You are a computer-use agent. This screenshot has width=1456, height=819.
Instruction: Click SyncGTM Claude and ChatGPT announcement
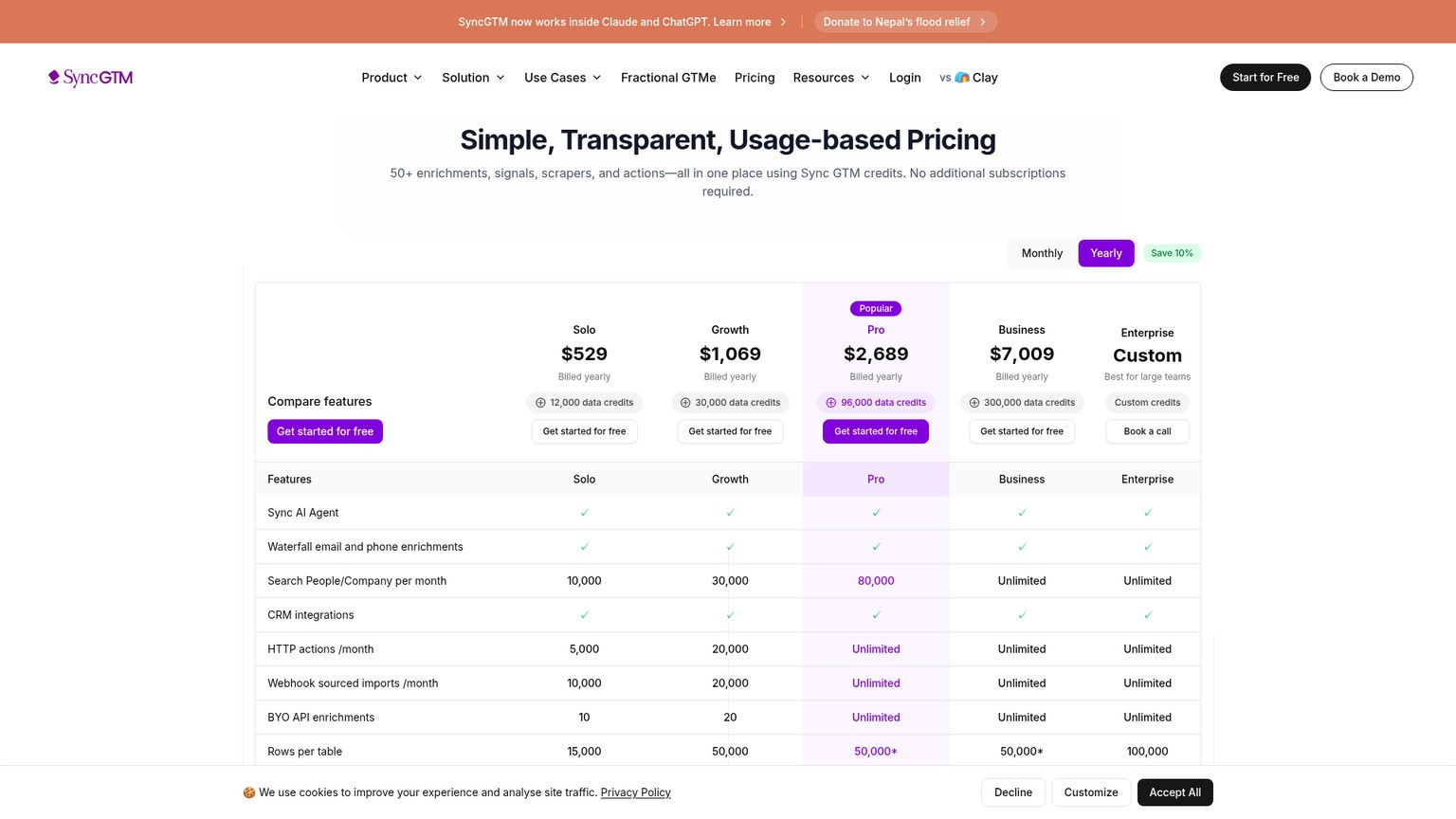click(x=622, y=22)
